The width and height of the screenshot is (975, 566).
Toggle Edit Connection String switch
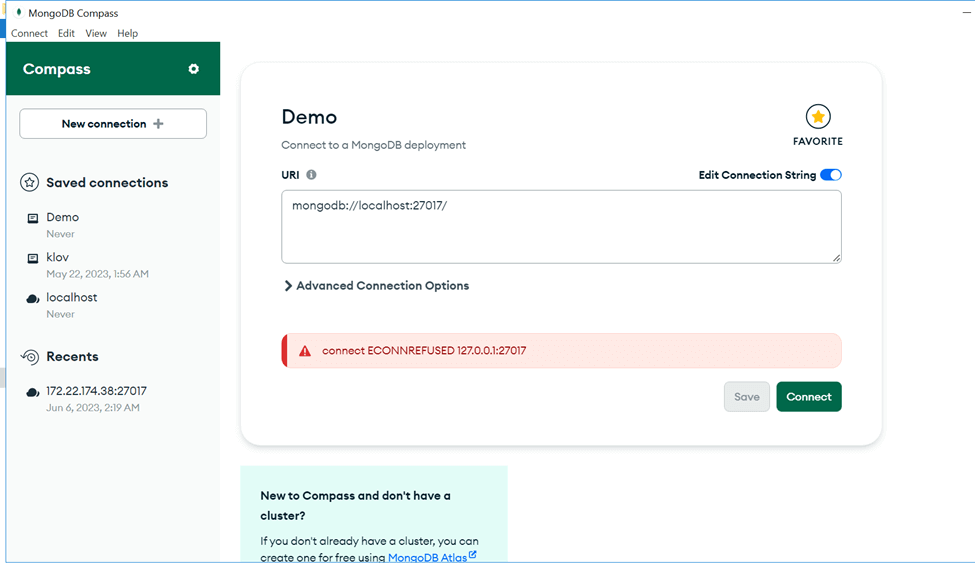tap(831, 175)
